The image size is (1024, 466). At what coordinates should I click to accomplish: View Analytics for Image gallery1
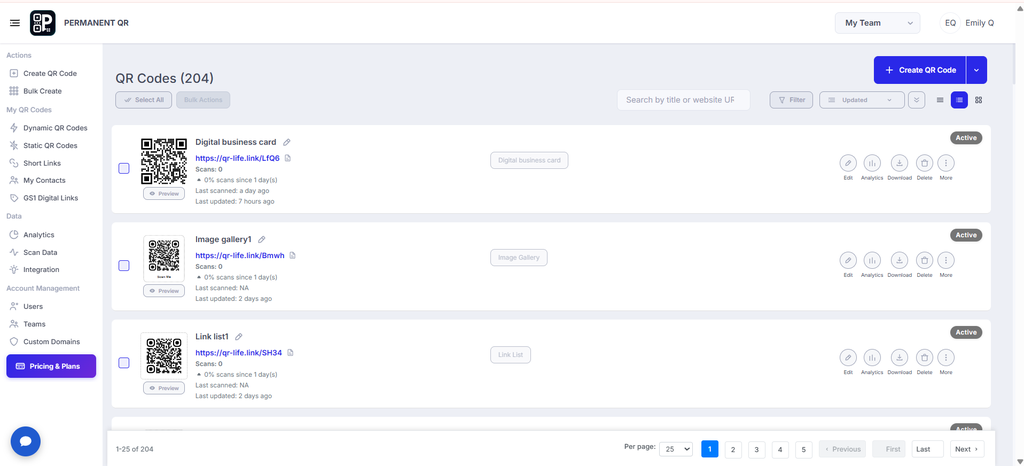(872, 260)
